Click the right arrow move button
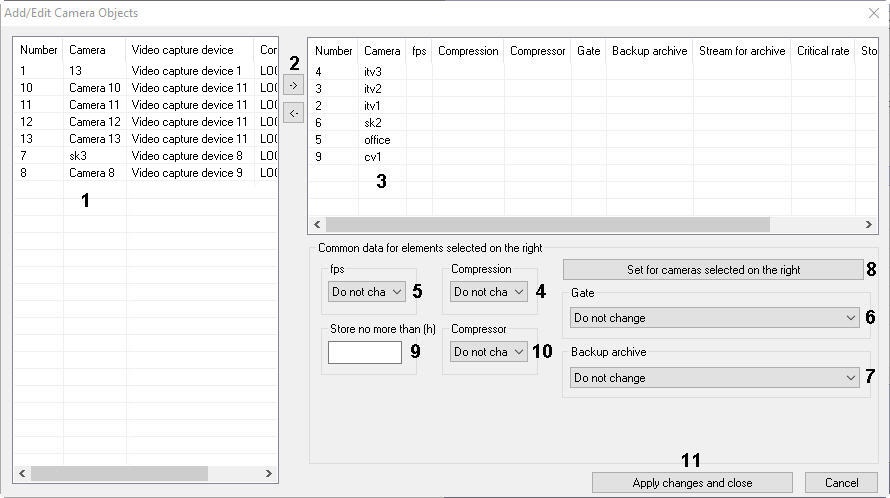 tap(293, 86)
